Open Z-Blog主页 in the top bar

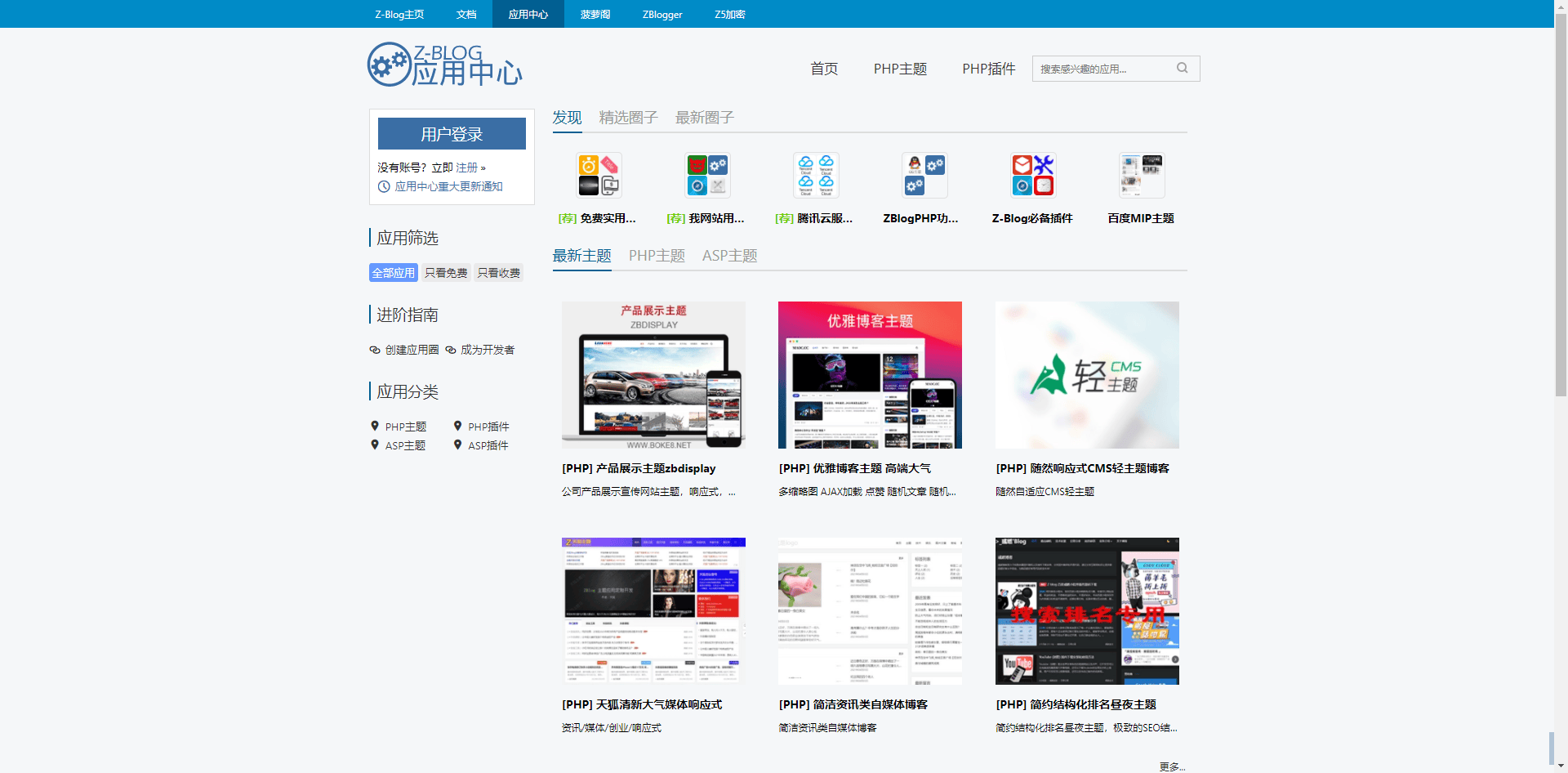399,14
